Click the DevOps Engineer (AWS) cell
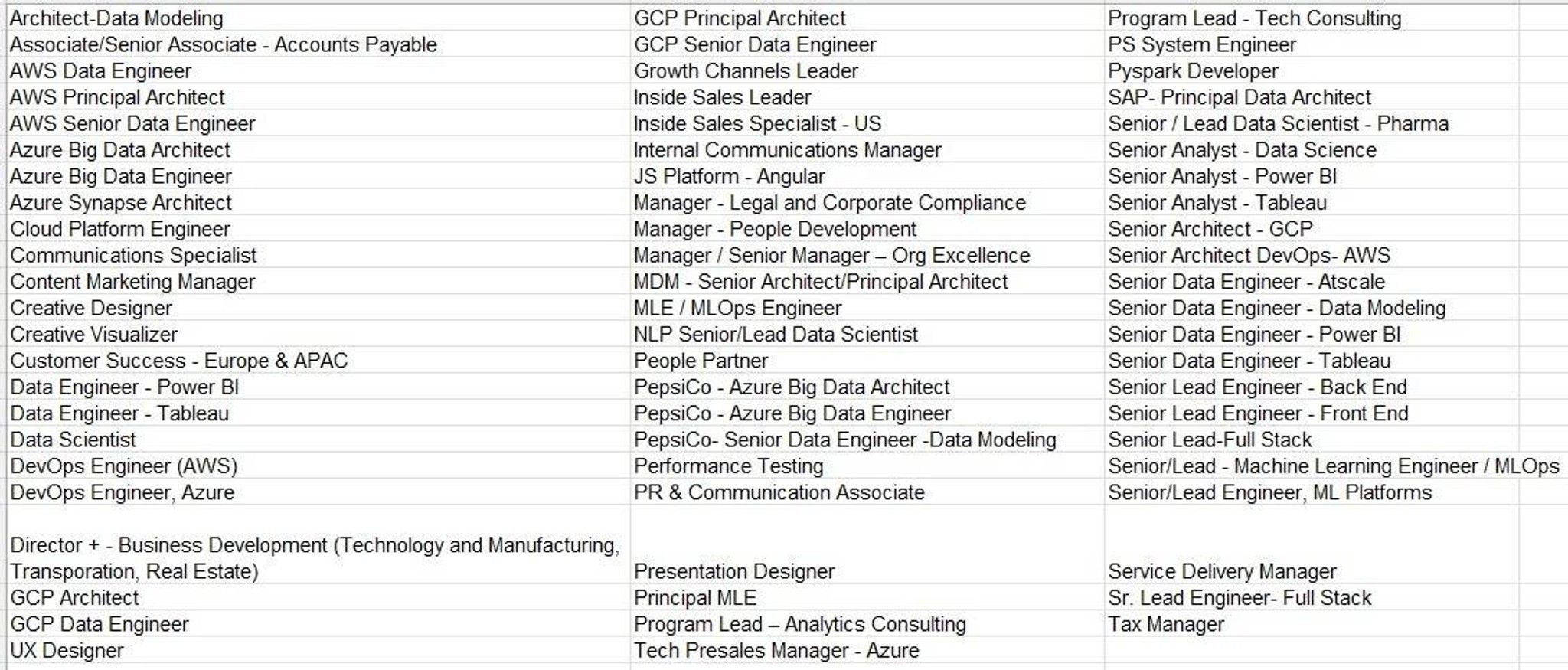 (x=318, y=466)
